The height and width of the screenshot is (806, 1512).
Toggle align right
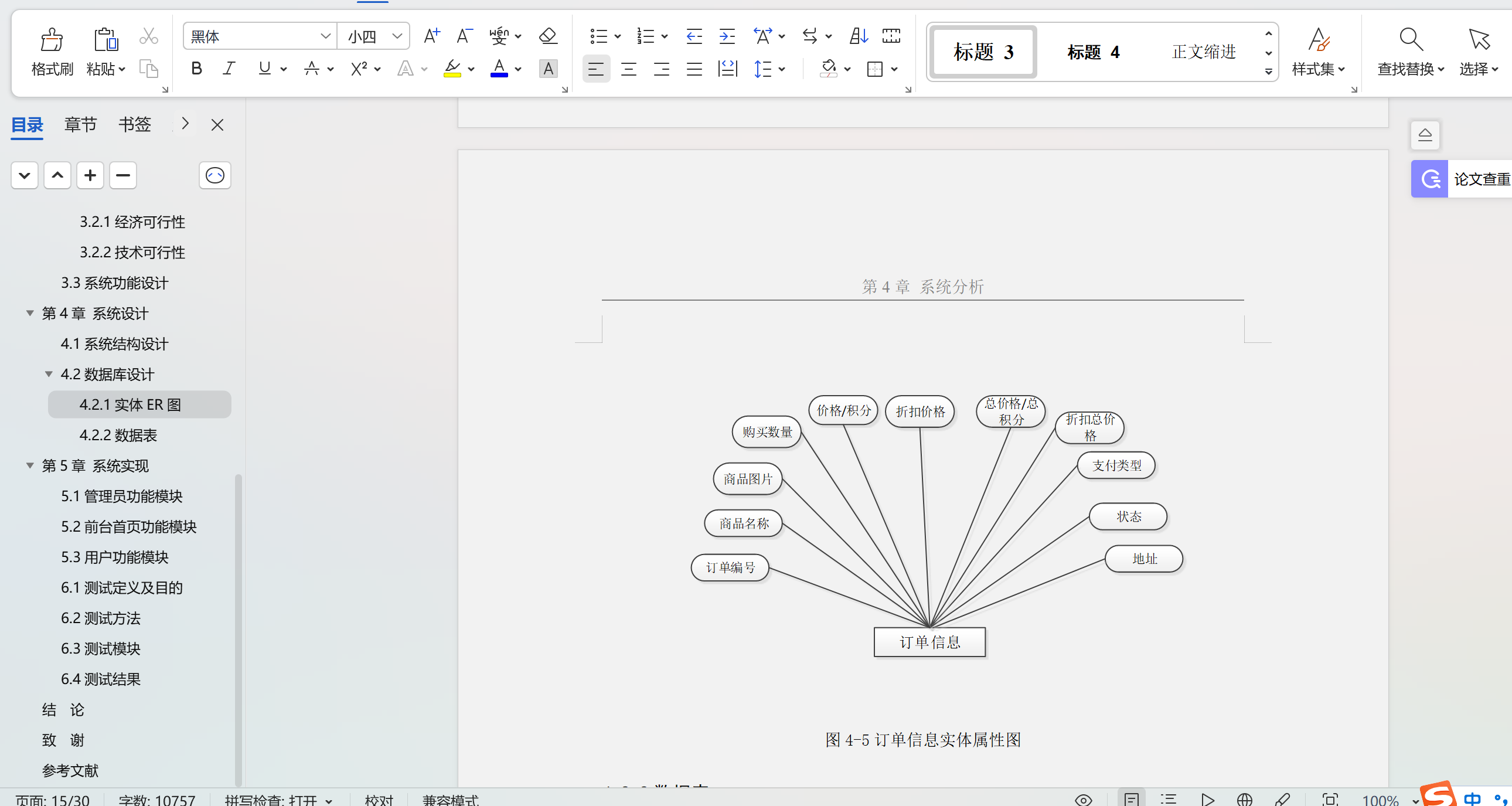pos(662,69)
